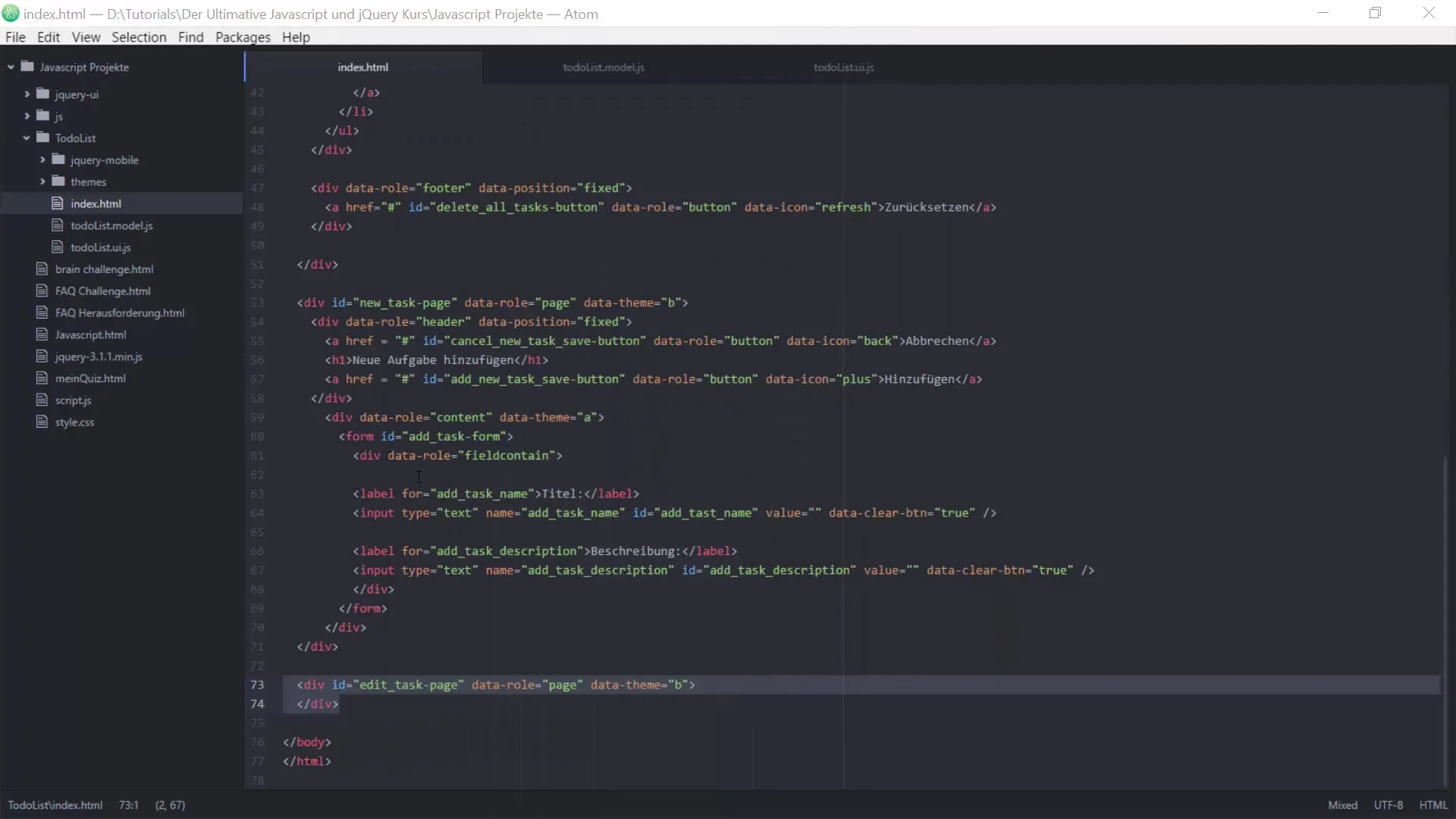This screenshot has height=819, width=1456.
Task: Click the themes folder icon
Action: tap(58, 182)
